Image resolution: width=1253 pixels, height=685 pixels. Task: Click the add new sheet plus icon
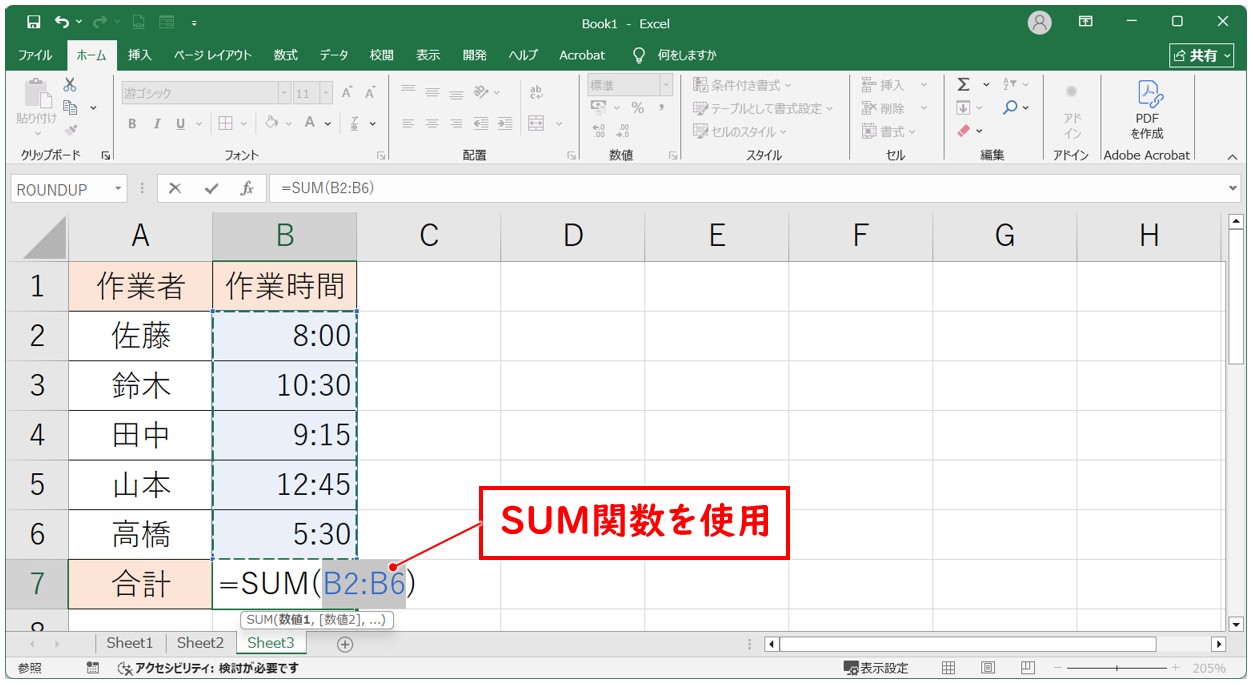point(345,644)
